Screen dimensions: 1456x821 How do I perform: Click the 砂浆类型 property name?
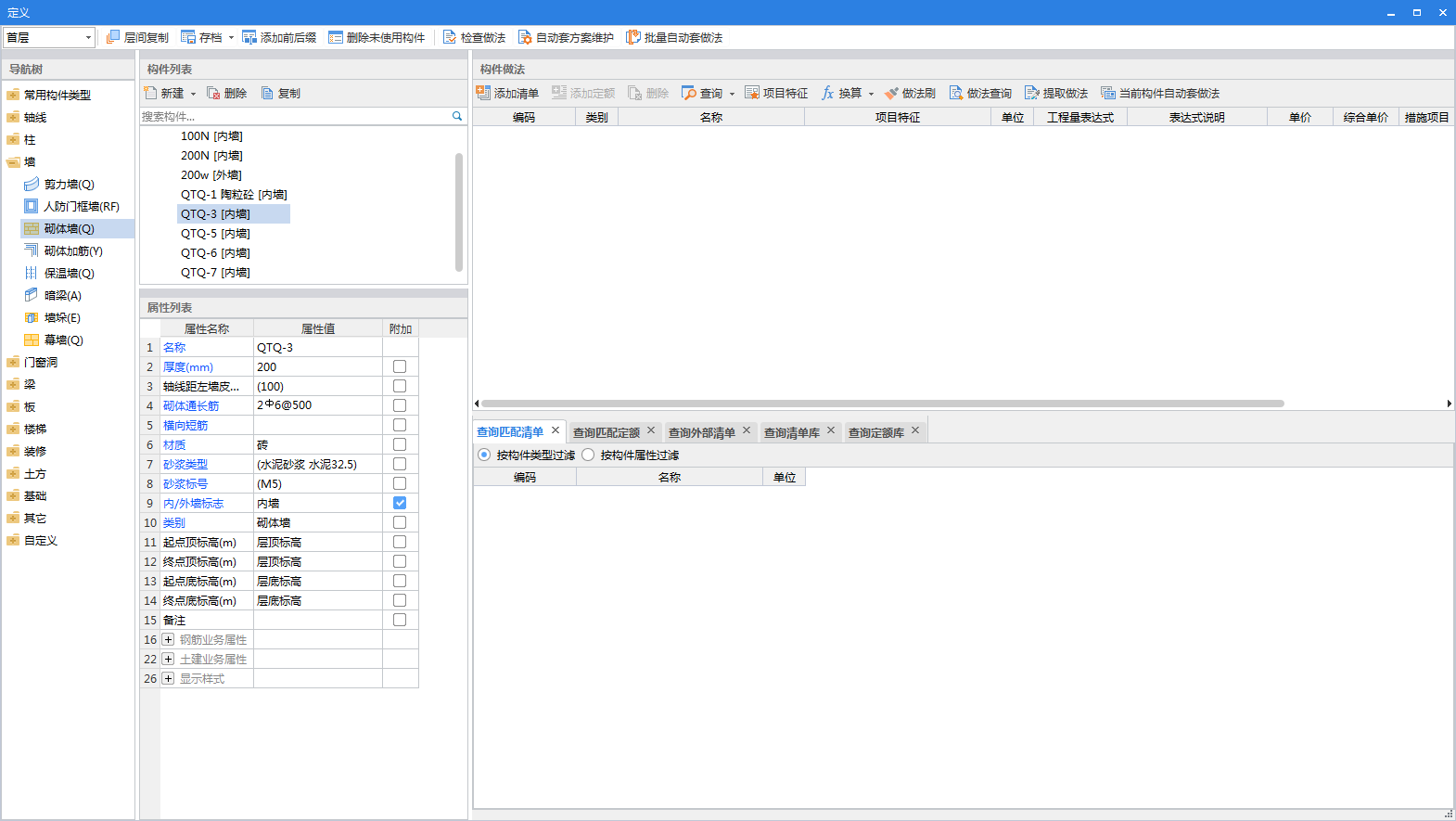[185, 464]
